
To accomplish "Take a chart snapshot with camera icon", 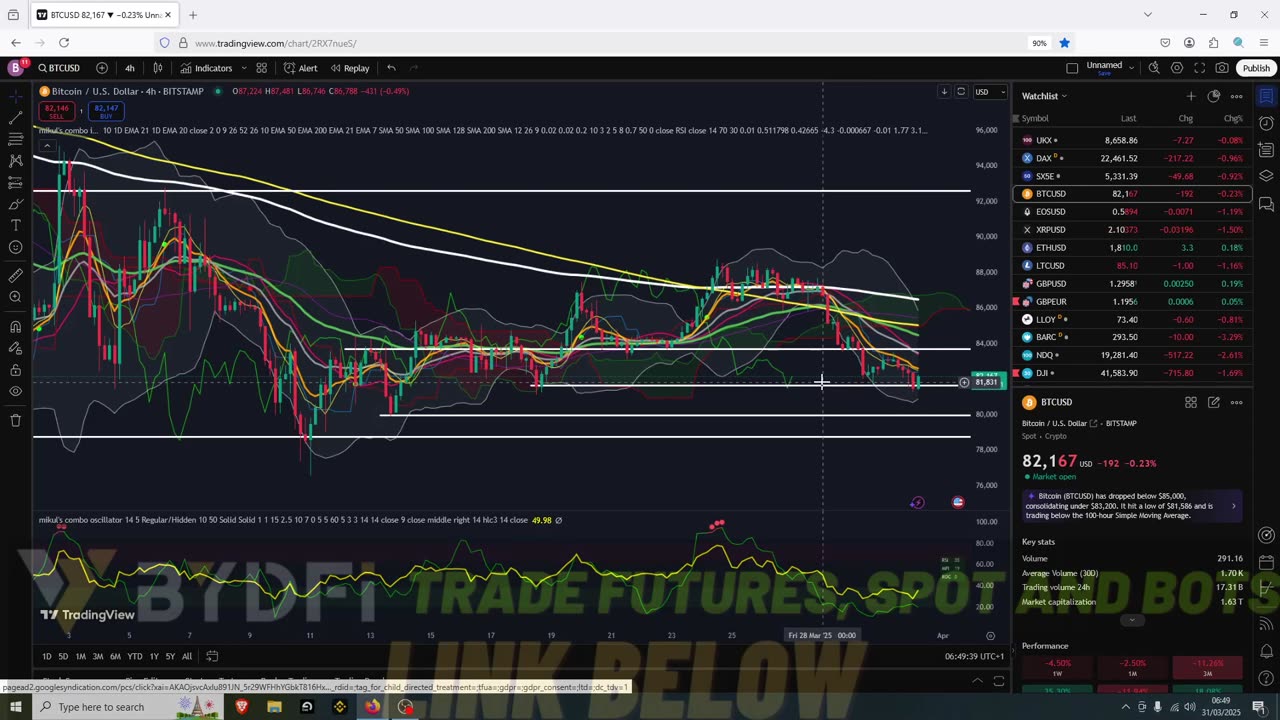I will click(x=1222, y=68).
